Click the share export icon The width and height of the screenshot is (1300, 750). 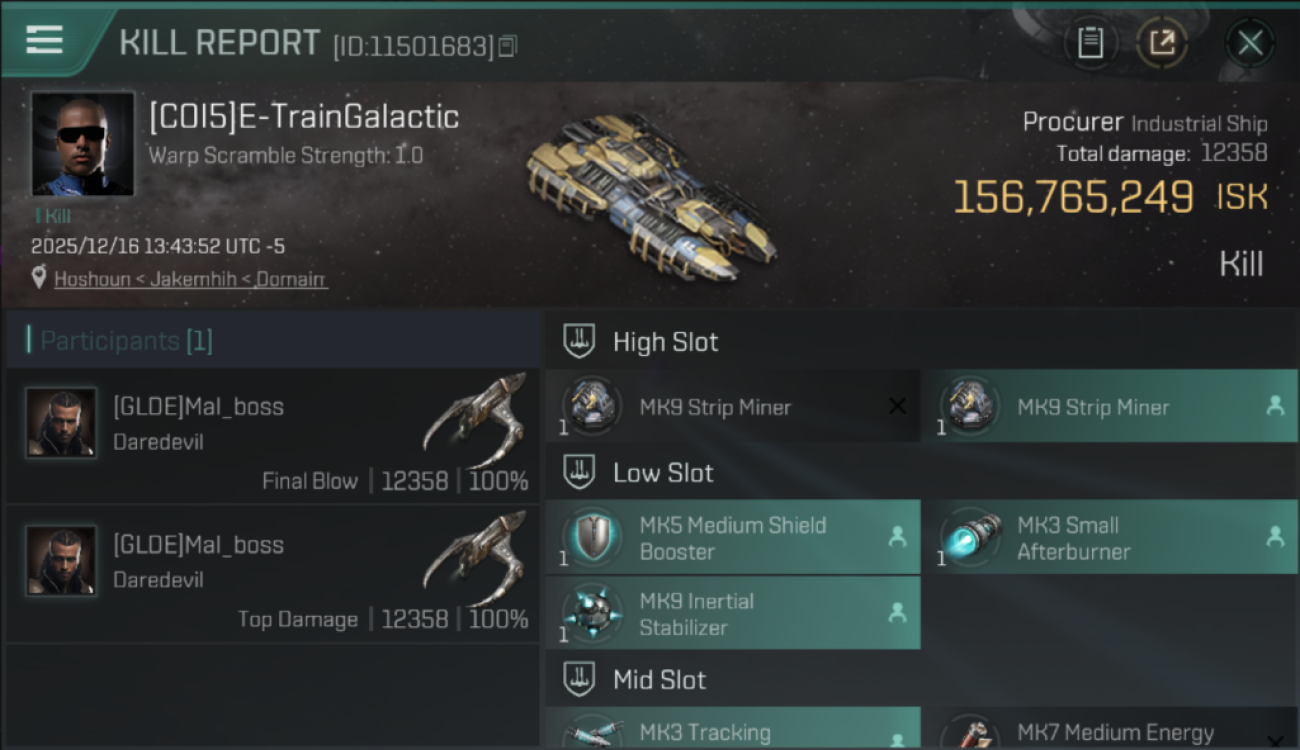[x=1162, y=43]
